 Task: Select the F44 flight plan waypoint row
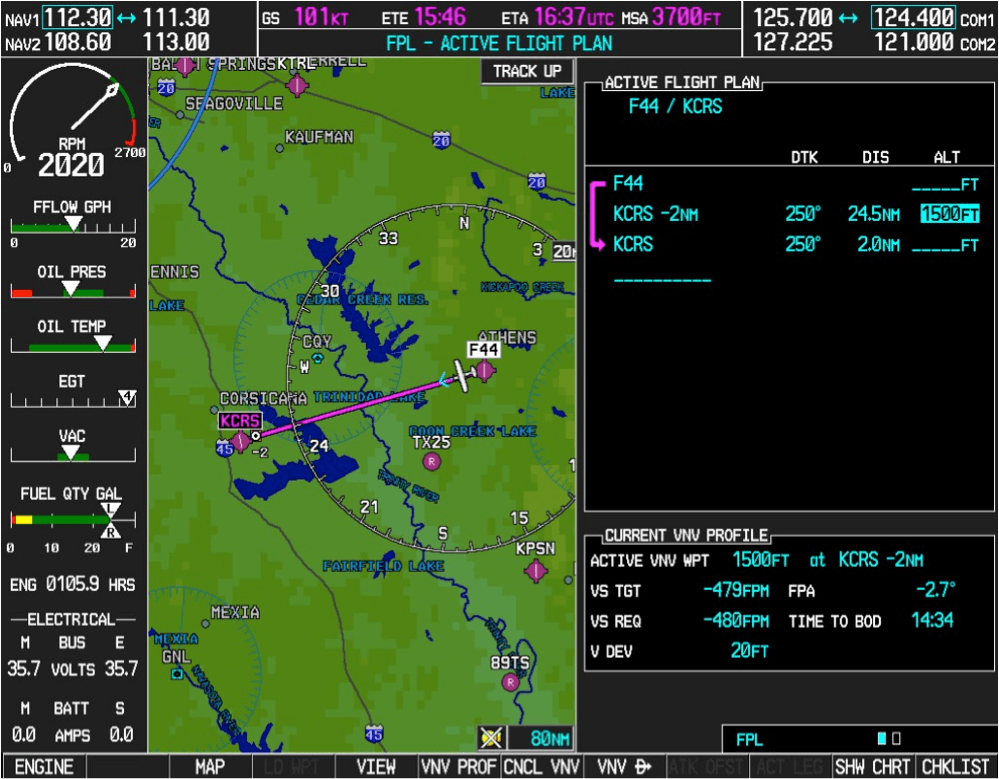[795, 184]
